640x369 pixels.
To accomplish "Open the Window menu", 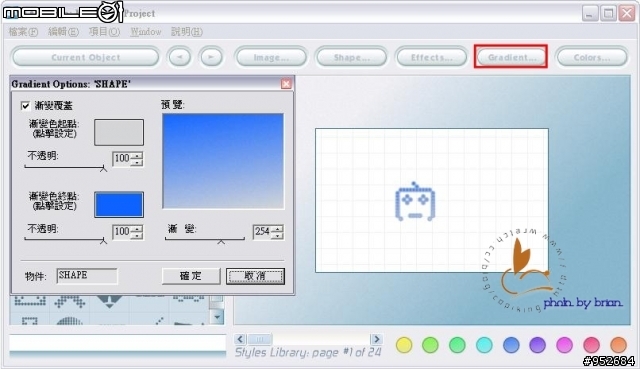I will [146, 32].
